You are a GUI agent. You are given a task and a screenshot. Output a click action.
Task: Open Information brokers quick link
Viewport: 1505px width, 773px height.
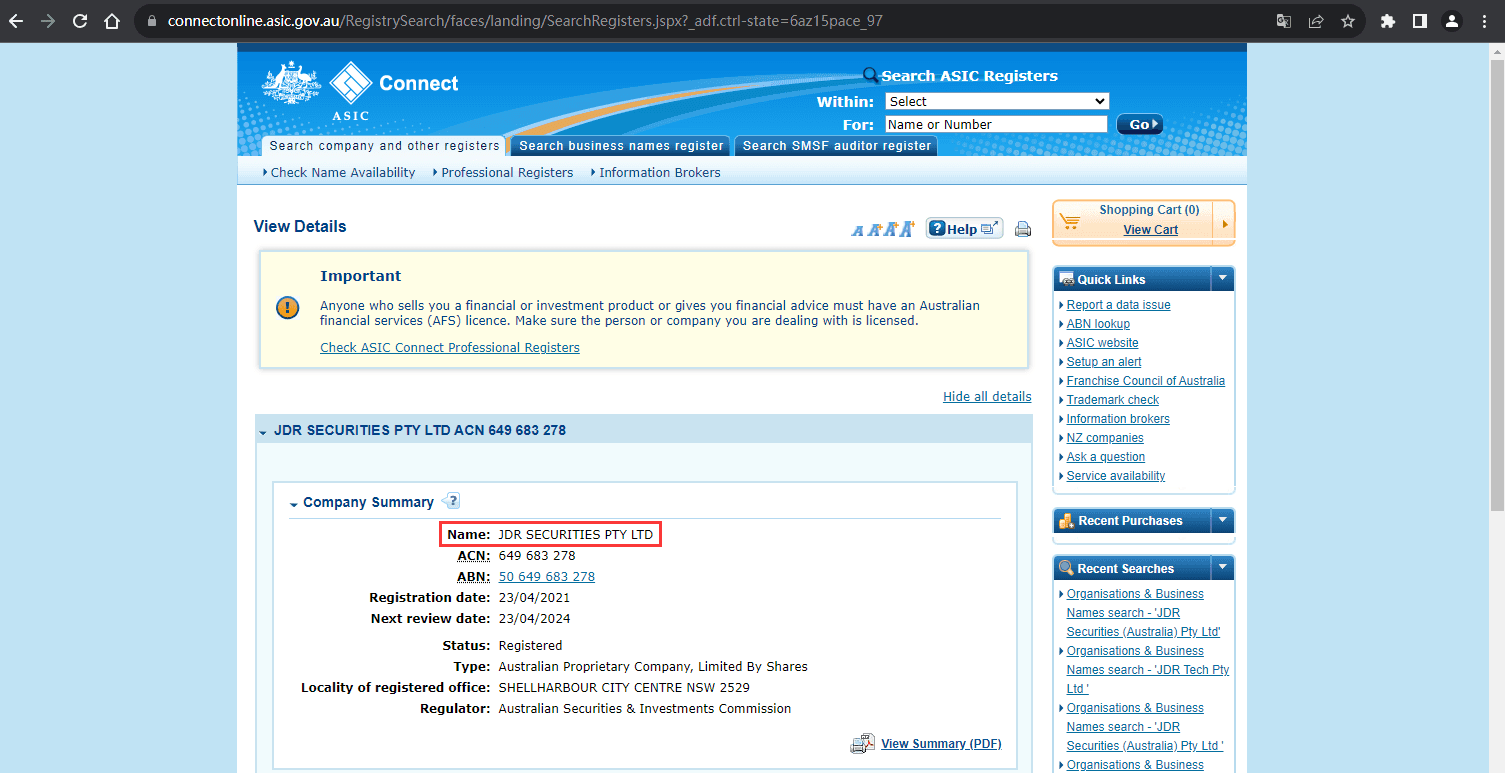(1118, 419)
